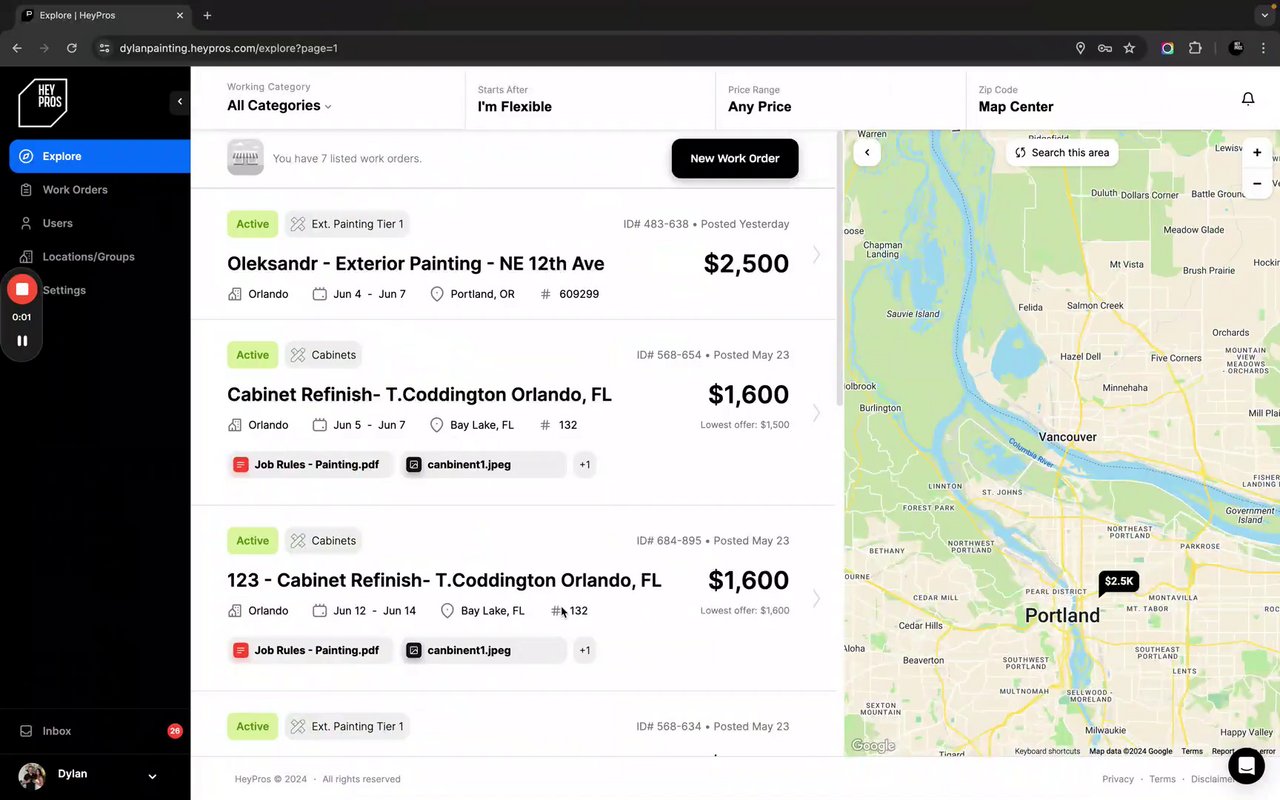
Task: Click the location permission icon in address bar
Action: [1080, 48]
